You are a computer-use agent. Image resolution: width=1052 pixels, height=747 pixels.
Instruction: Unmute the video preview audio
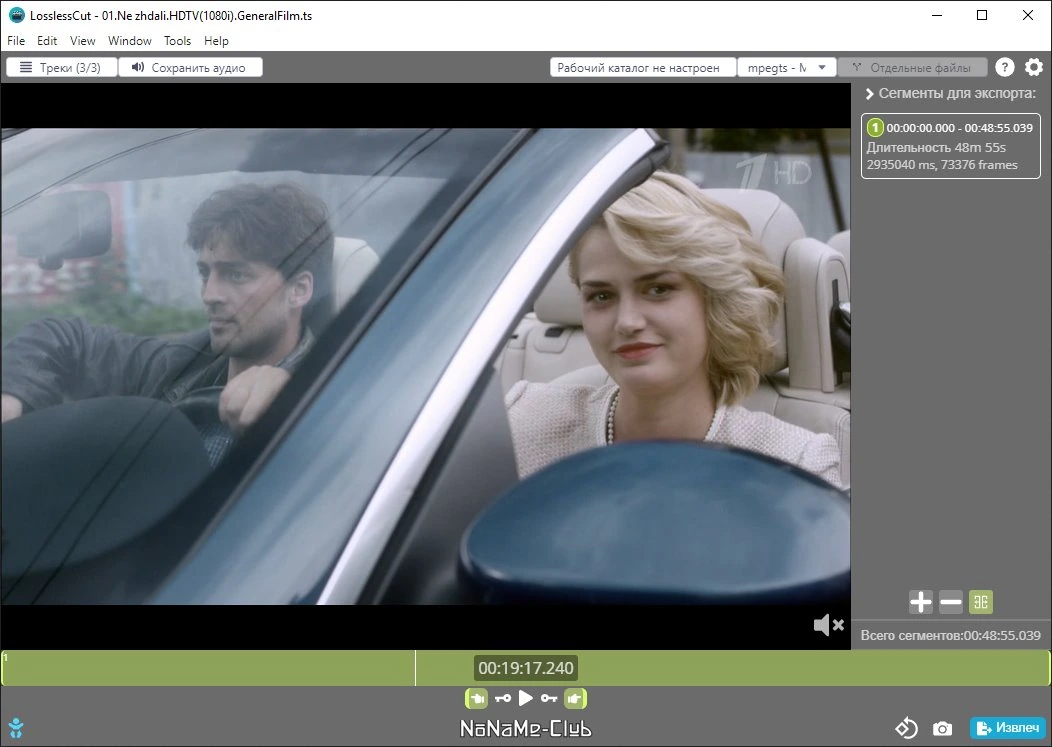(x=829, y=625)
